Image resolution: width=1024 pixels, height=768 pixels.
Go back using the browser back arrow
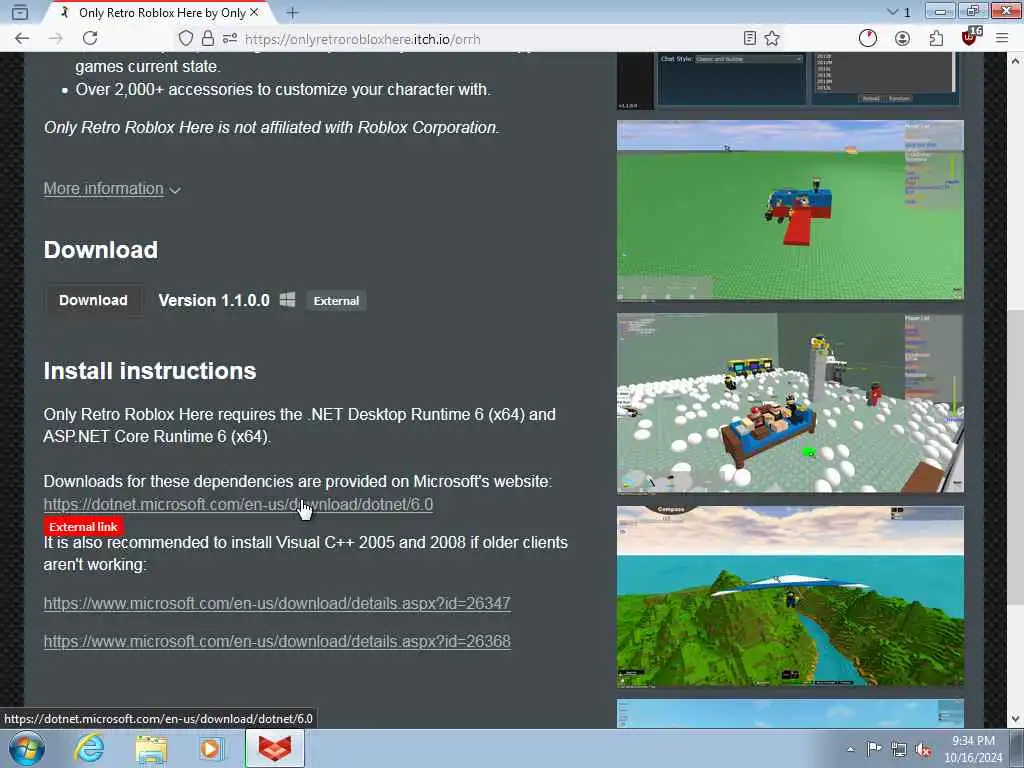(x=22, y=39)
